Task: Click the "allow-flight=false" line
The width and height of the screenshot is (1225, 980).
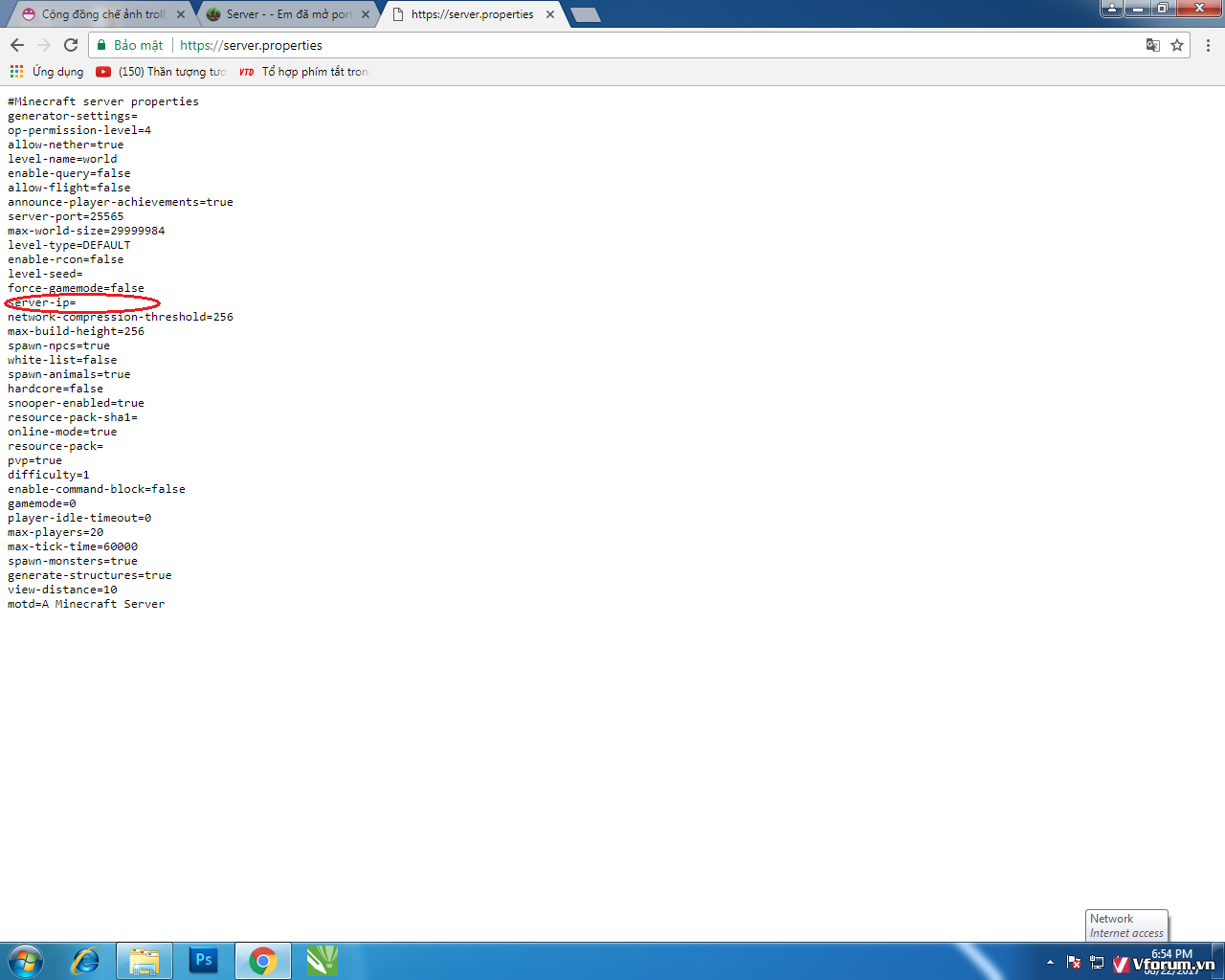Action: (69, 188)
